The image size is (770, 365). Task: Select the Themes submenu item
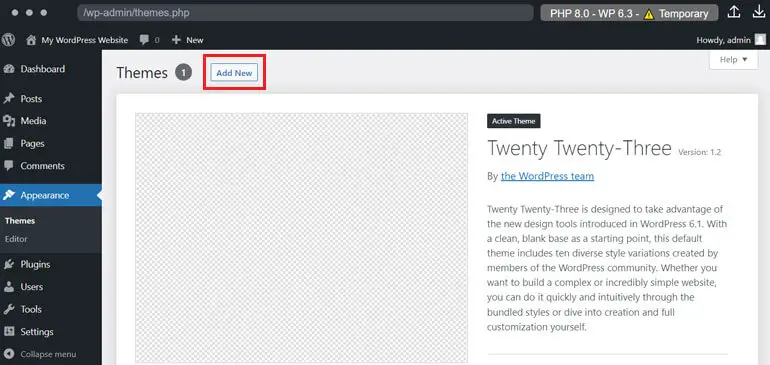[x=20, y=221]
